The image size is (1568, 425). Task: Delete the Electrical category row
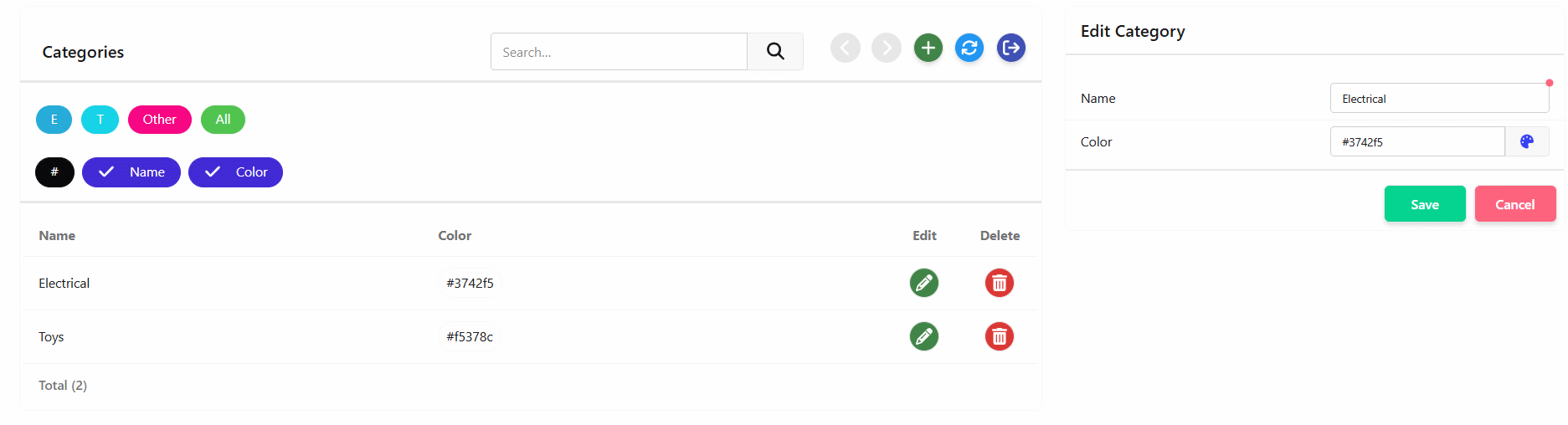click(x=999, y=283)
